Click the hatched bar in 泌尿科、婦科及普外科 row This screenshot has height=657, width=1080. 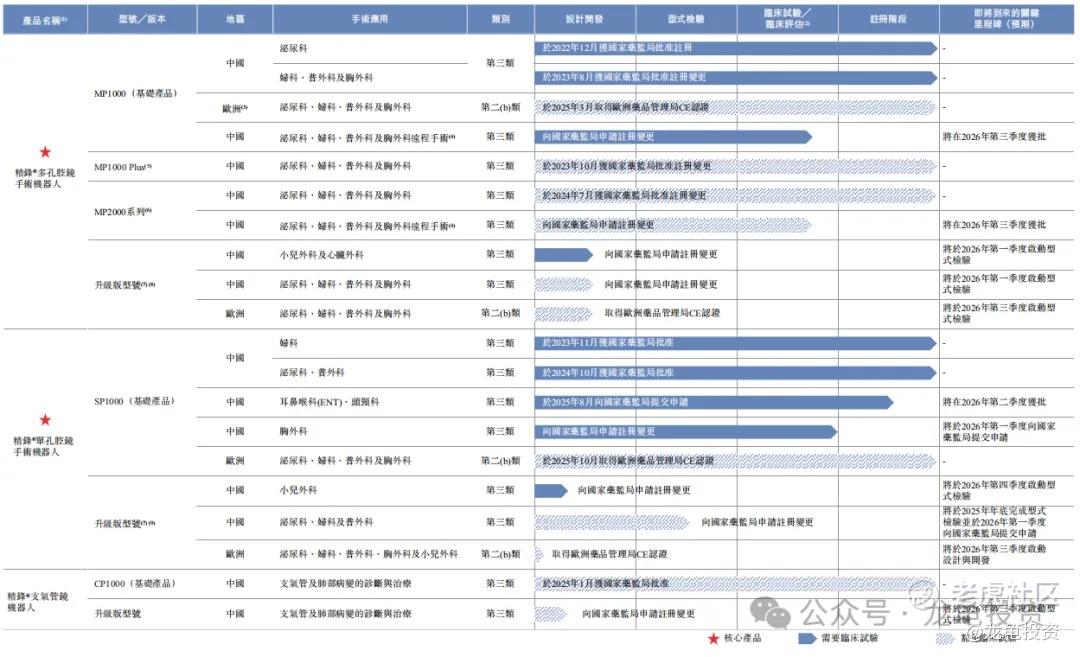tap(612, 522)
